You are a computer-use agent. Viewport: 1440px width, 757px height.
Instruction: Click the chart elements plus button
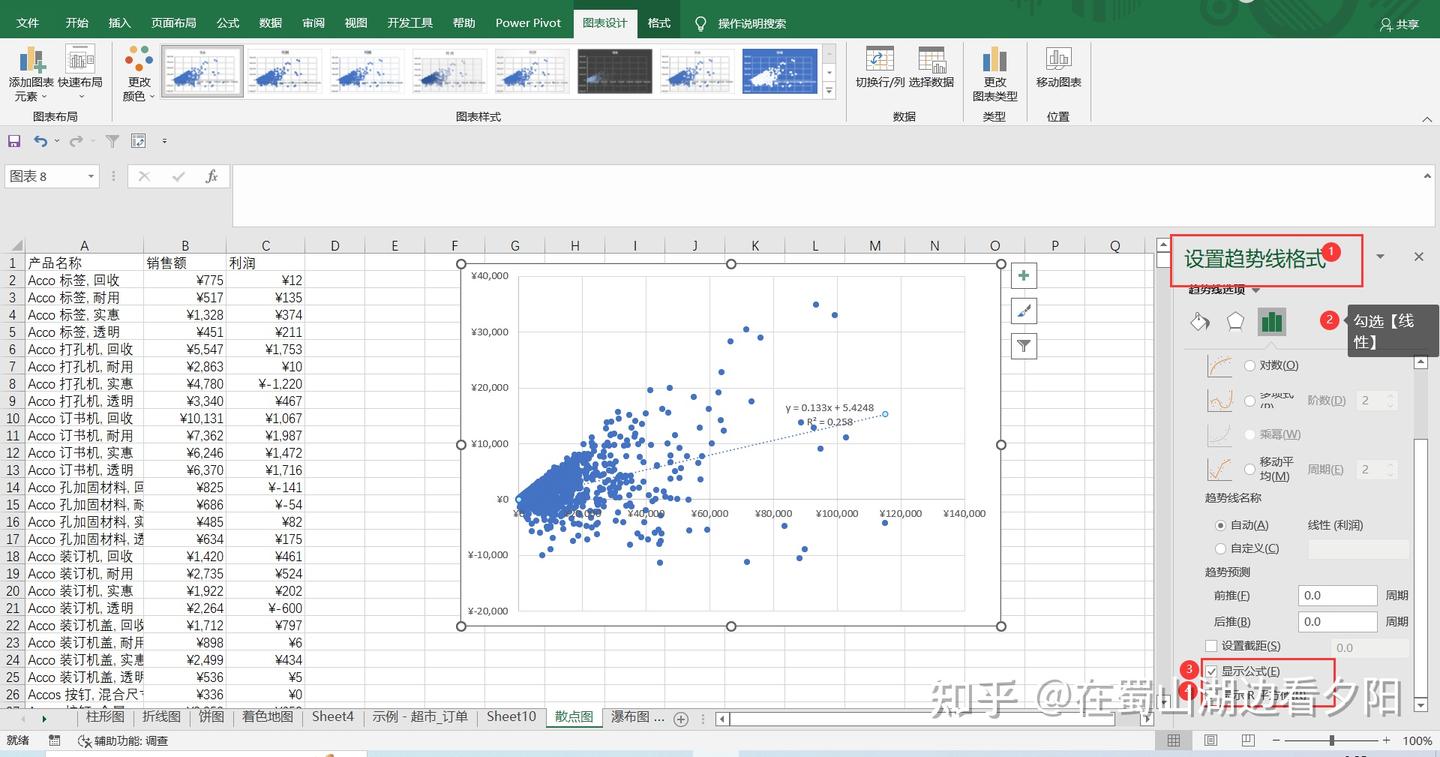point(1023,276)
